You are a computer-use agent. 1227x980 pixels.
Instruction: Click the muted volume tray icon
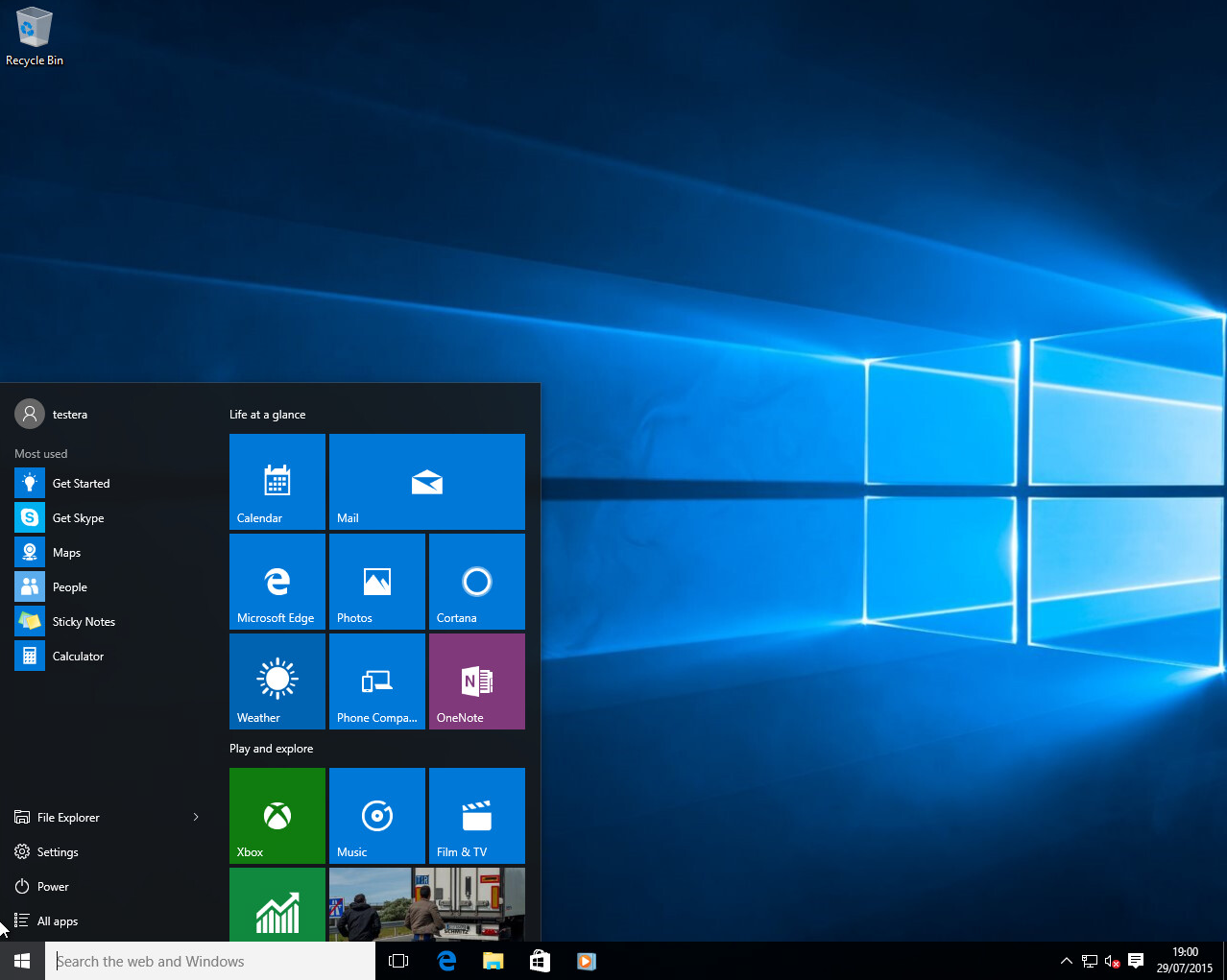point(1113,961)
